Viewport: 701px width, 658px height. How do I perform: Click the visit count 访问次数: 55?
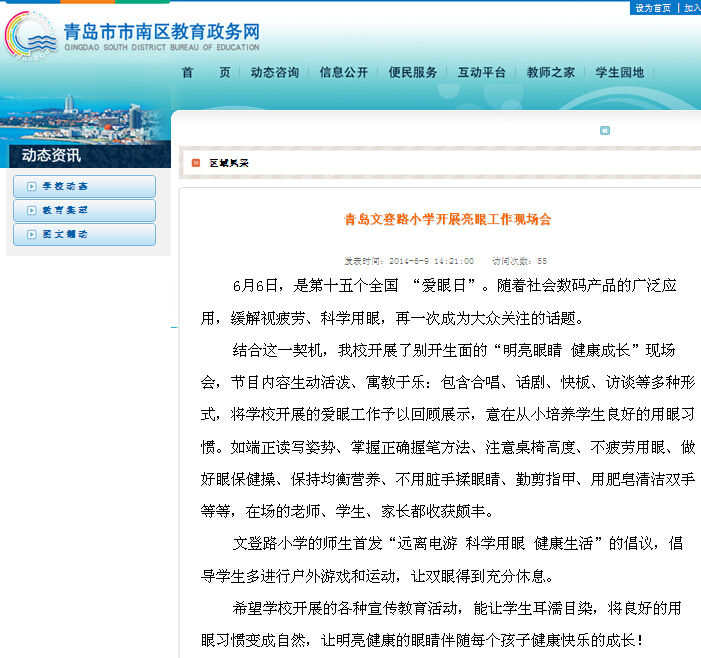(519, 261)
